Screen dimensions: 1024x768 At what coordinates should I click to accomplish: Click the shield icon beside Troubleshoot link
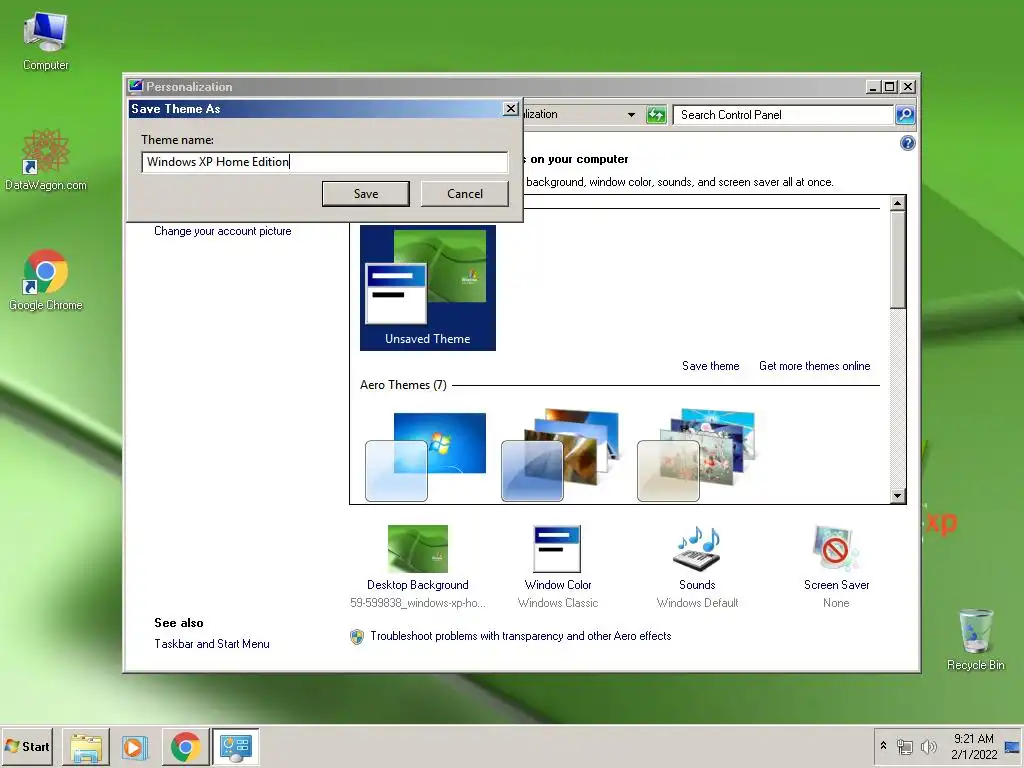[x=357, y=637]
